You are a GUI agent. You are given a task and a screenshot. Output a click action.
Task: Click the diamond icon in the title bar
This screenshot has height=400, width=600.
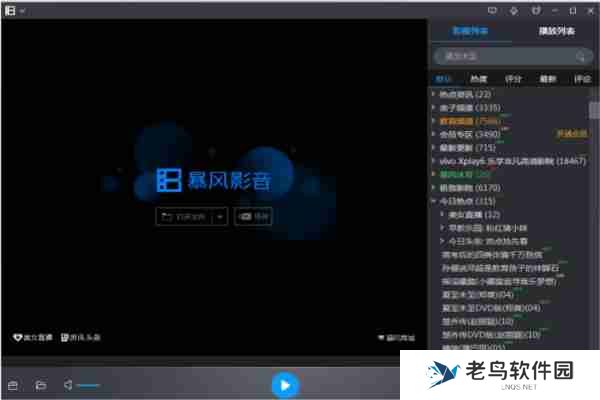coord(514,11)
